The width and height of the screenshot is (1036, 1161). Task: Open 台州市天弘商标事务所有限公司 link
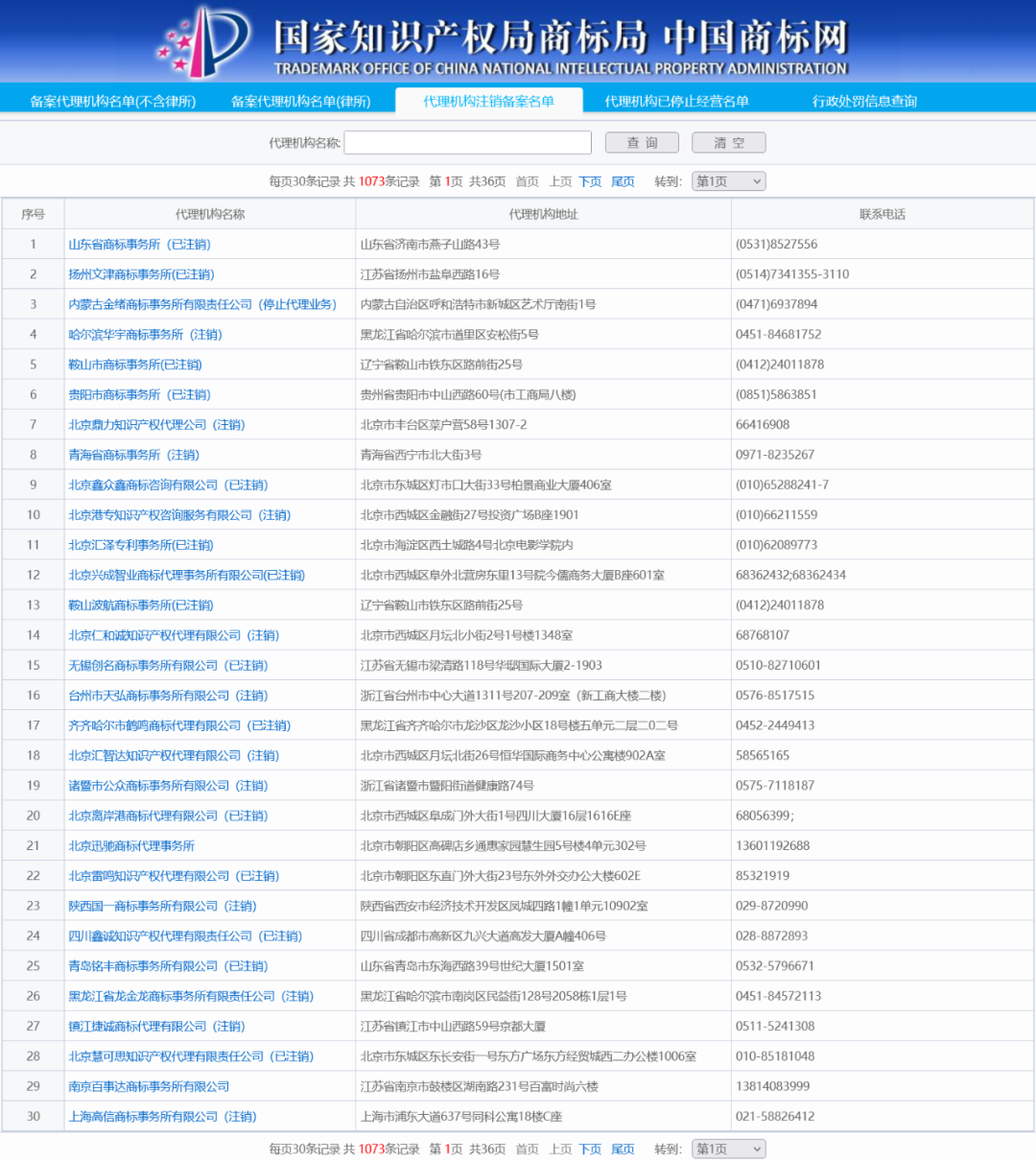pyautogui.click(x=168, y=696)
